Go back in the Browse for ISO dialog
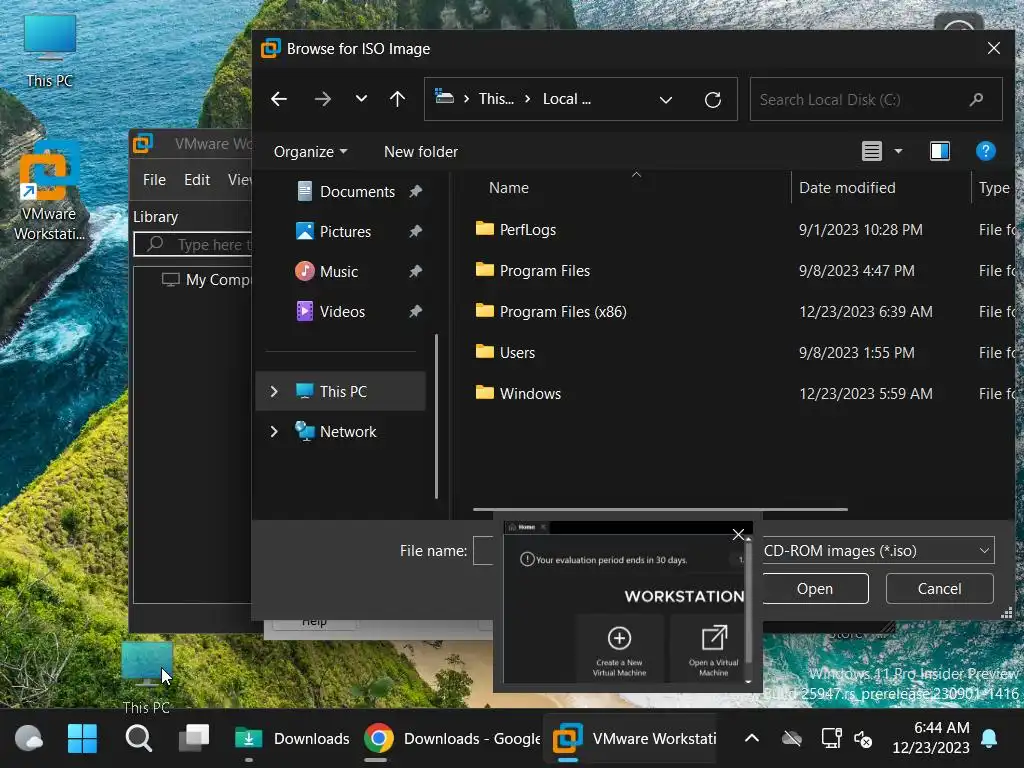Screen dimensions: 1024x768 pos(279,99)
